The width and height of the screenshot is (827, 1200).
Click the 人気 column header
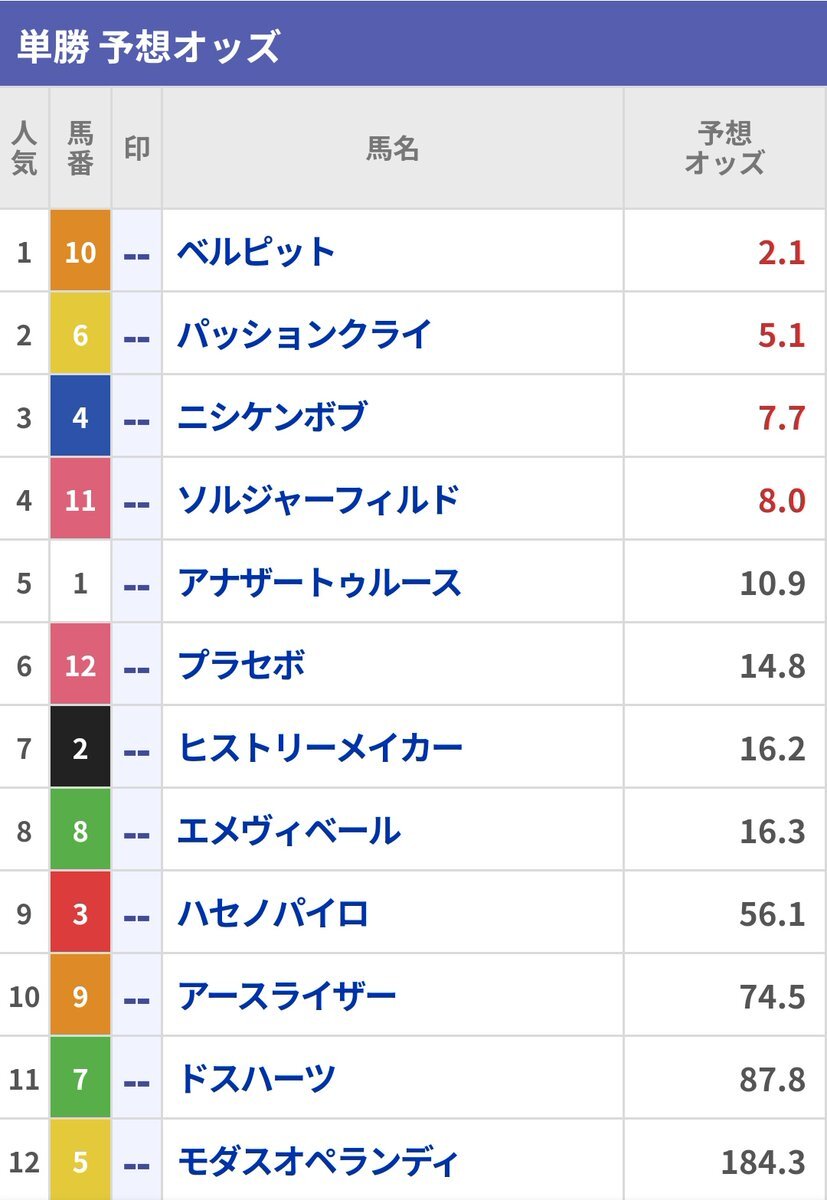[24, 149]
